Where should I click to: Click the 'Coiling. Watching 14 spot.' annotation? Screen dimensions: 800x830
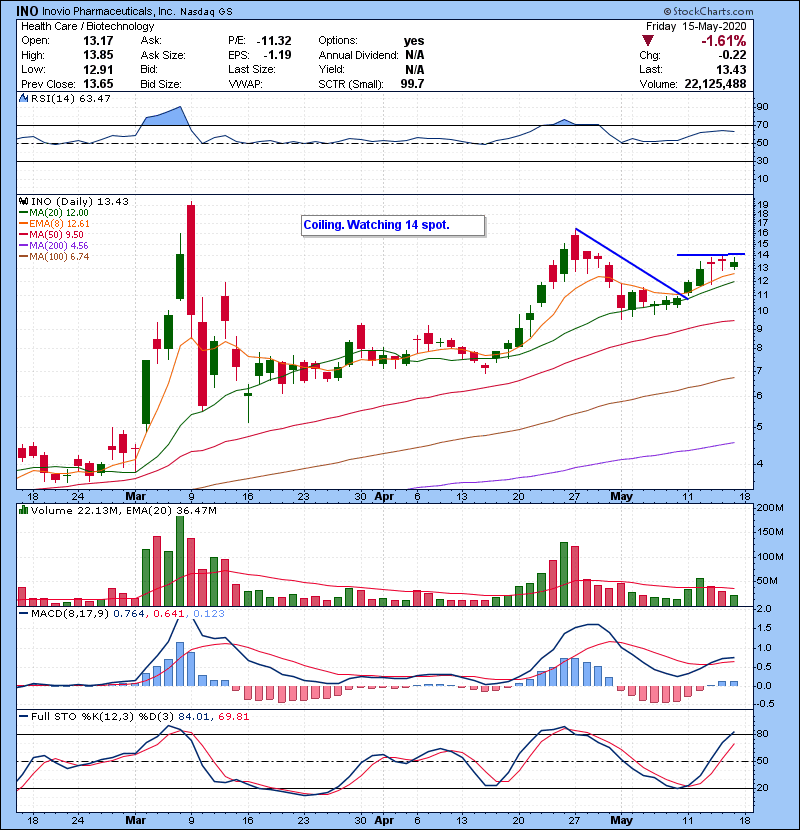393,225
